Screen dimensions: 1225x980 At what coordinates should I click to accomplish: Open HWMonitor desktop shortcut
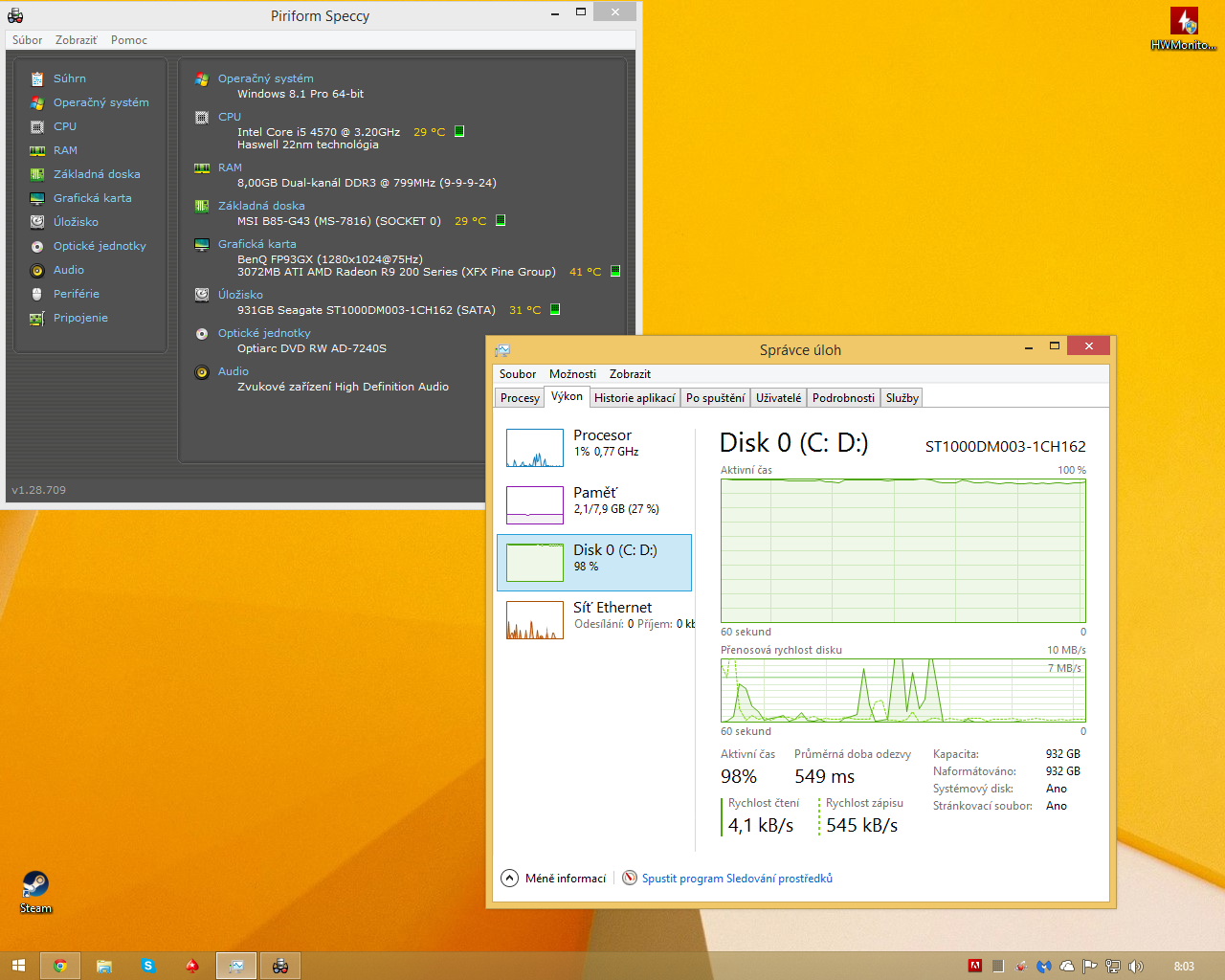tap(1184, 29)
